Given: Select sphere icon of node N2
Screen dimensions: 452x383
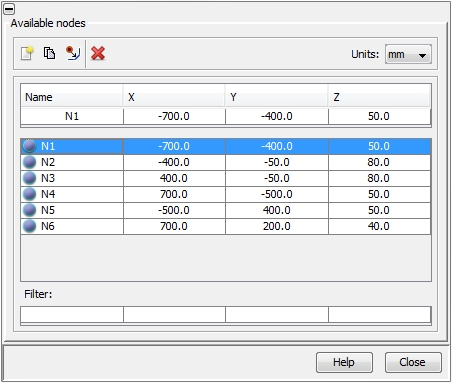Looking at the screenshot, I should pos(29,162).
